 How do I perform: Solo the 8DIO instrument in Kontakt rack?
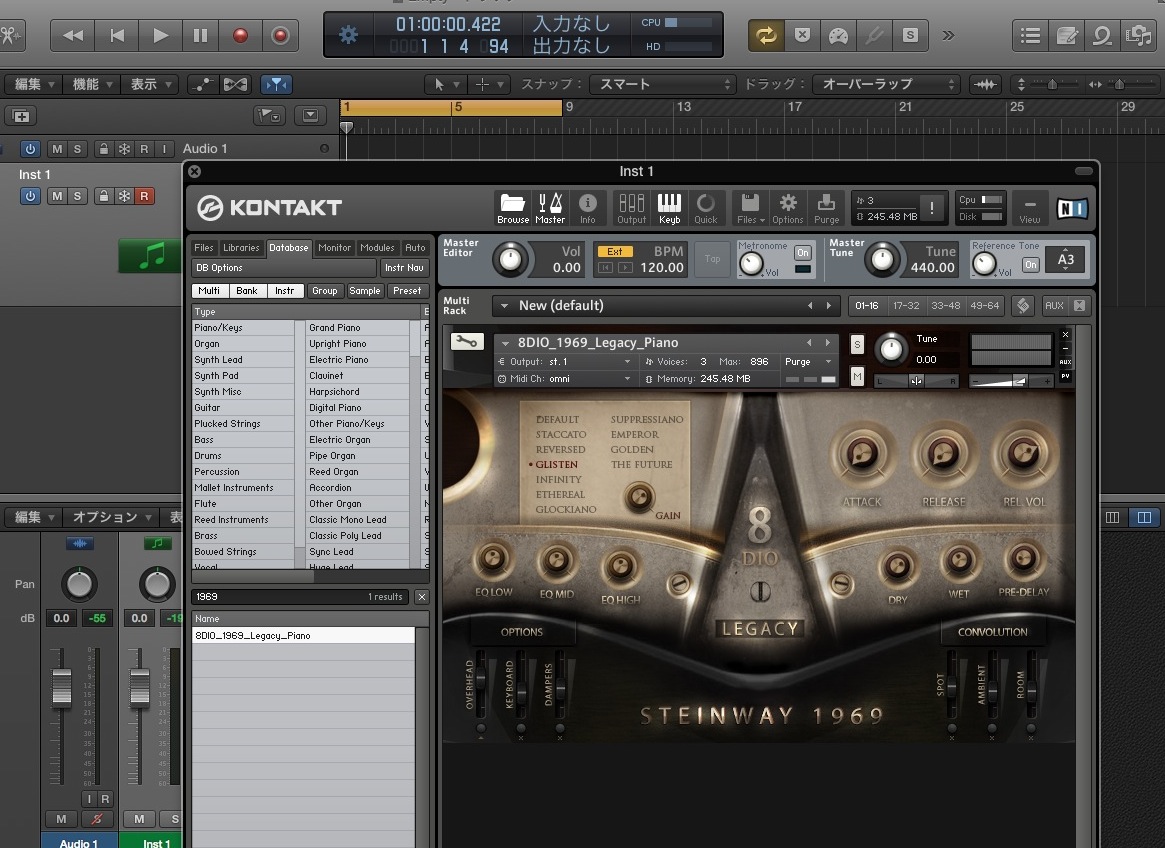click(857, 344)
